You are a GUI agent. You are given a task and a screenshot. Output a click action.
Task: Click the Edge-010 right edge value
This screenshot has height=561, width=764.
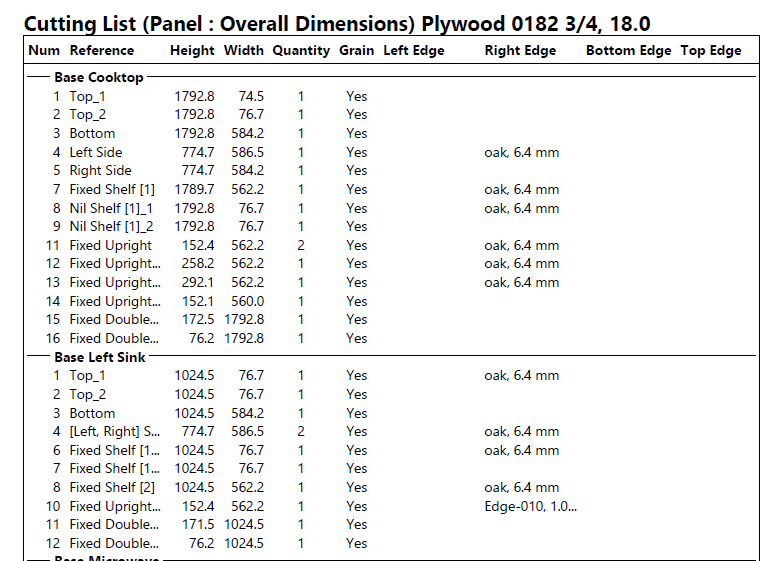click(x=530, y=506)
